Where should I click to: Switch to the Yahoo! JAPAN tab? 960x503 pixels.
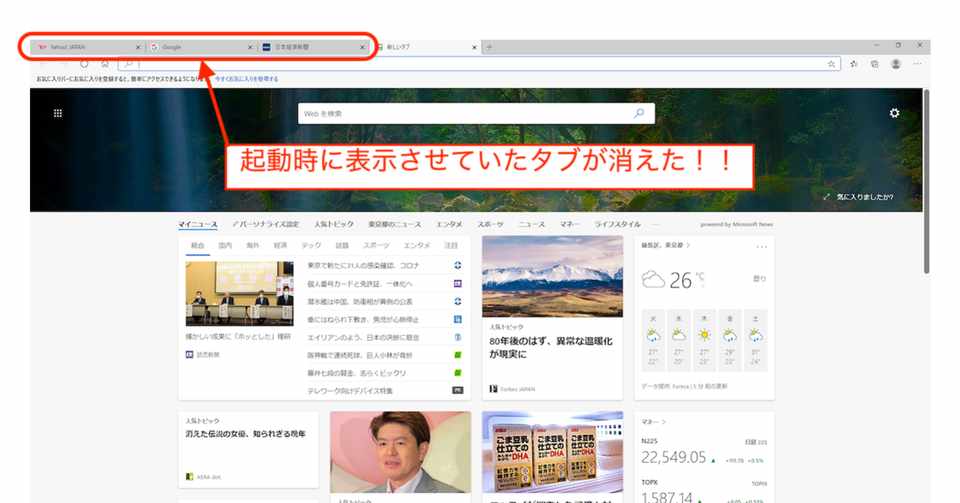(86, 47)
